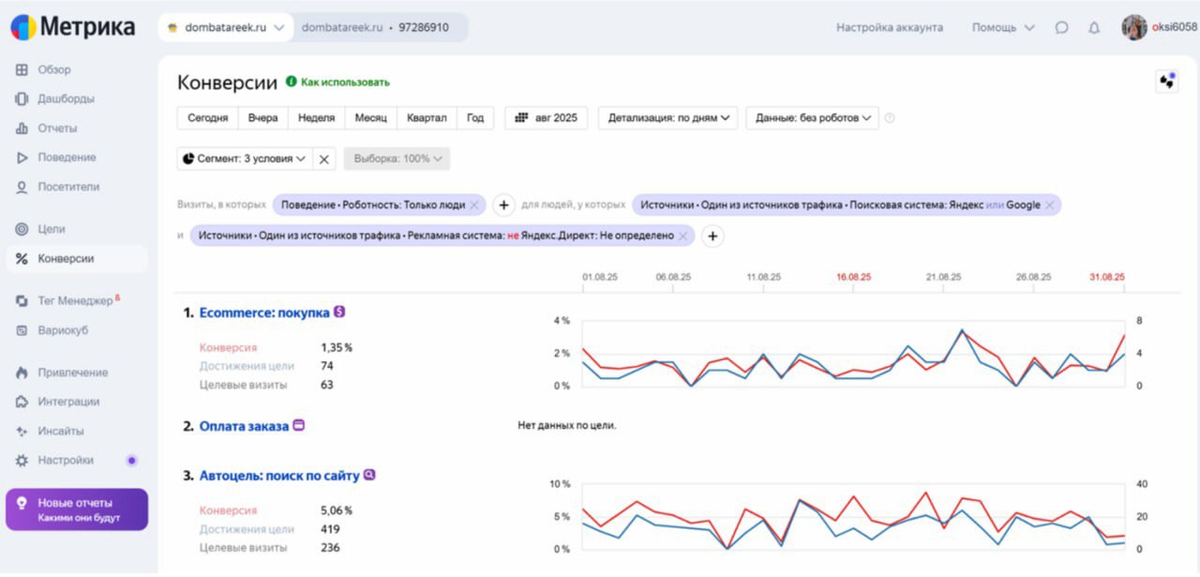The height and width of the screenshot is (577, 1200).
Task: Go to Отчеты in the sidebar
Action: 57,128
